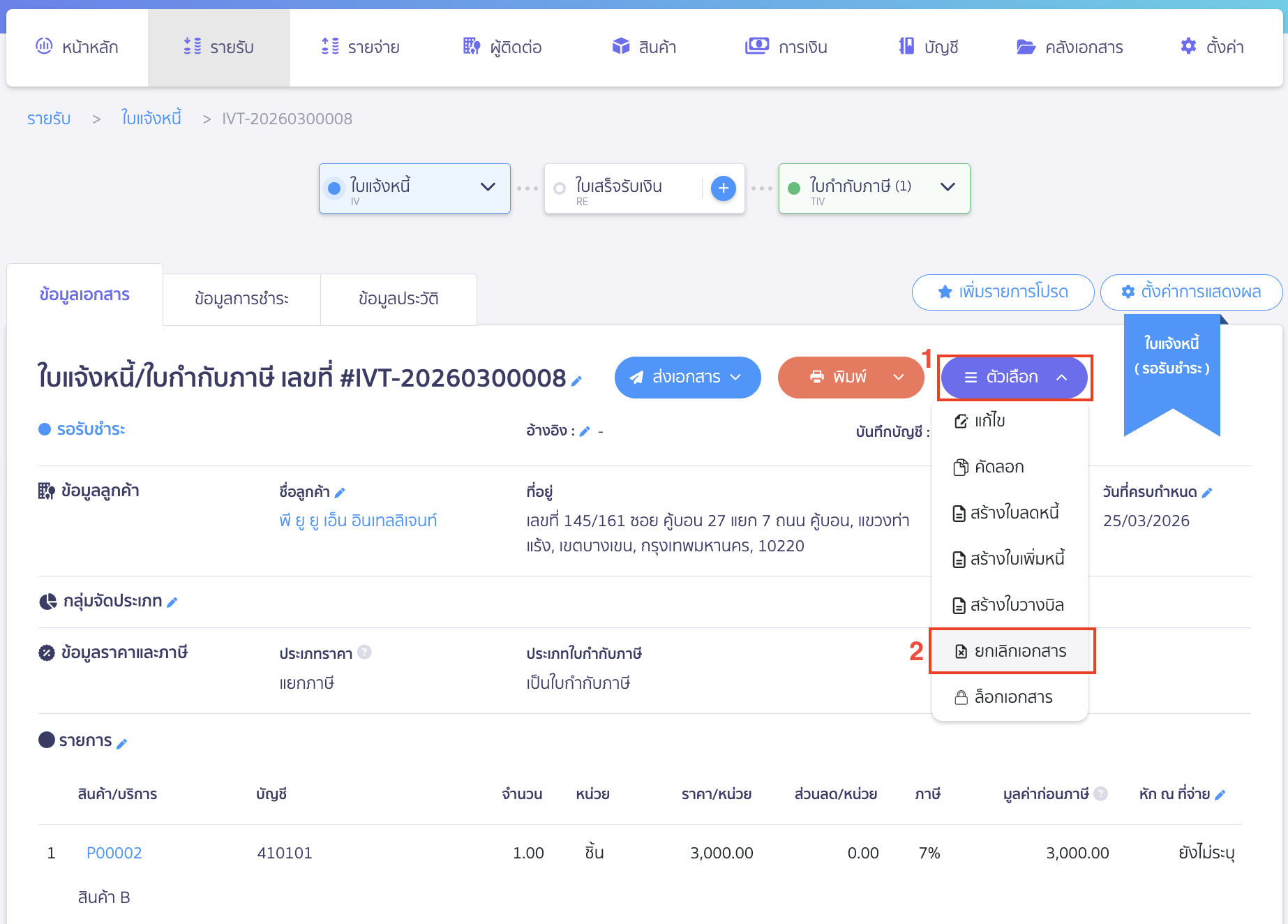Click the help icon next to ประเภทราคา
The image size is (1288, 924).
pyautogui.click(x=364, y=653)
